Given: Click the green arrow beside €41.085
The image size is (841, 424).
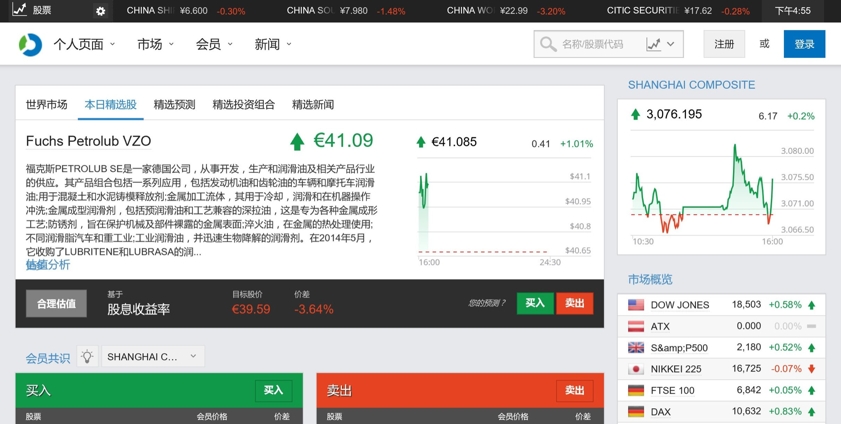Looking at the screenshot, I should point(421,142).
